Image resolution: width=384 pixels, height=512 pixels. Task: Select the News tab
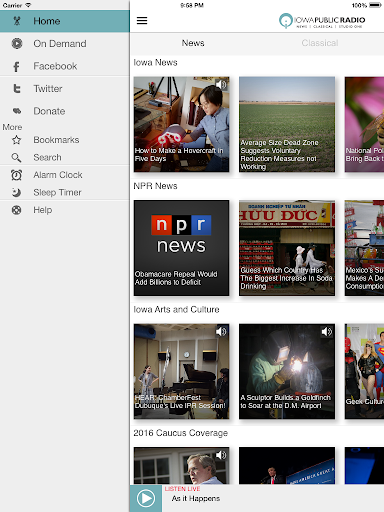[193, 43]
